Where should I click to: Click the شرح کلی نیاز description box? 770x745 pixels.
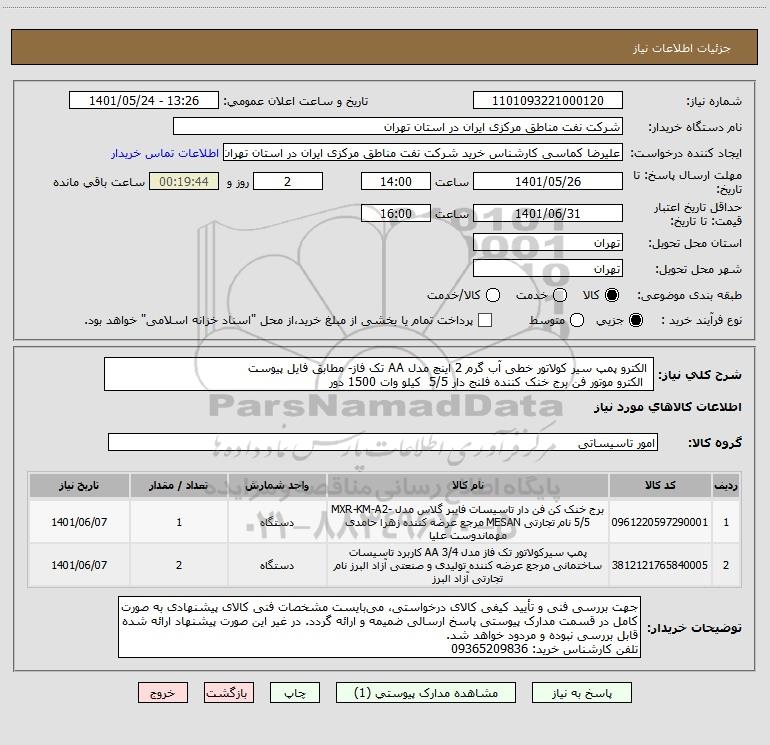coord(379,374)
